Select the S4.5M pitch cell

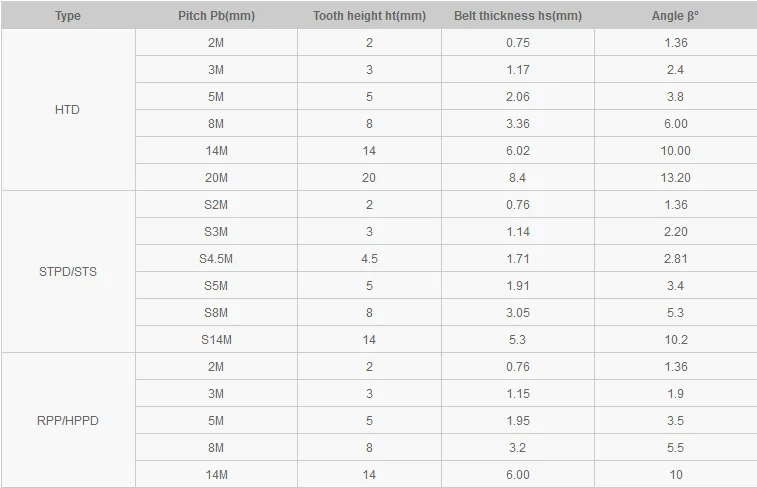coord(216,259)
